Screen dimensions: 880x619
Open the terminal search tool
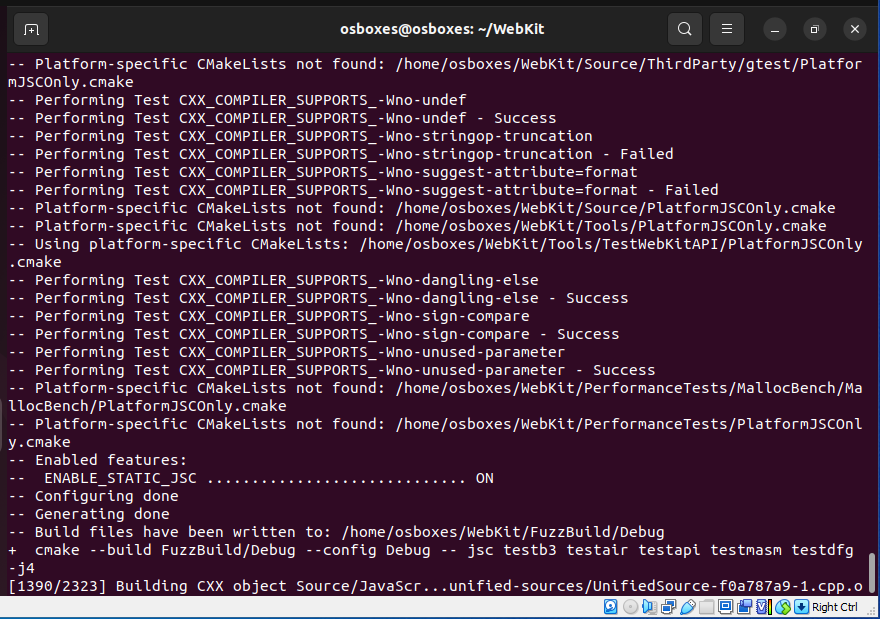point(685,29)
